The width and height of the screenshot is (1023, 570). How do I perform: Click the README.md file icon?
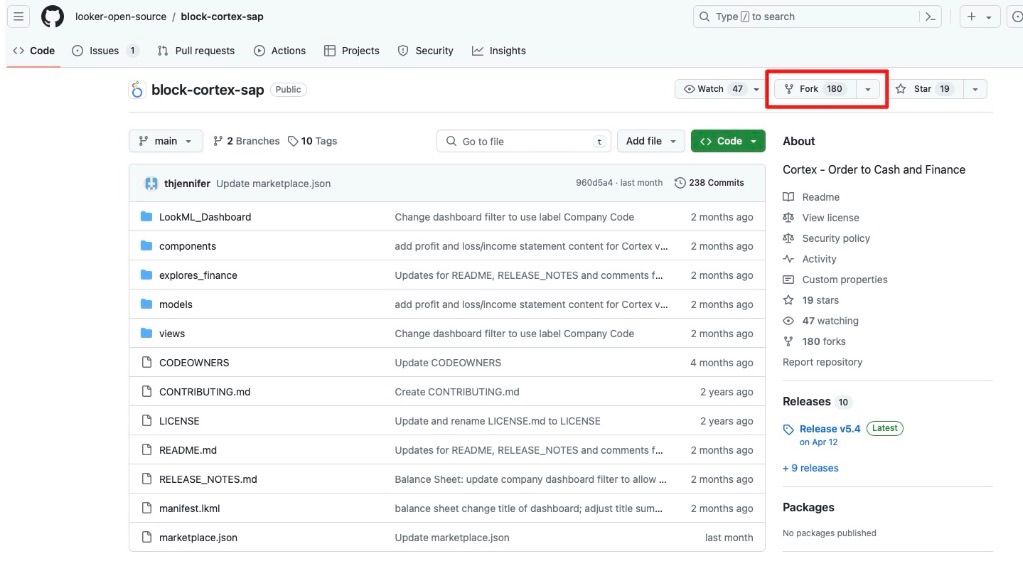[x=146, y=449]
